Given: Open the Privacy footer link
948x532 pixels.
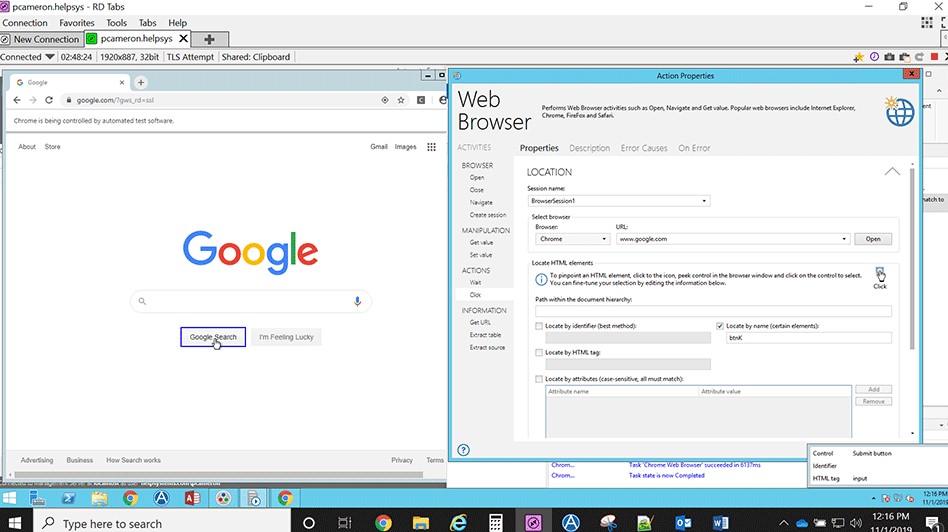Looking at the screenshot, I should [x=402, y=460].
